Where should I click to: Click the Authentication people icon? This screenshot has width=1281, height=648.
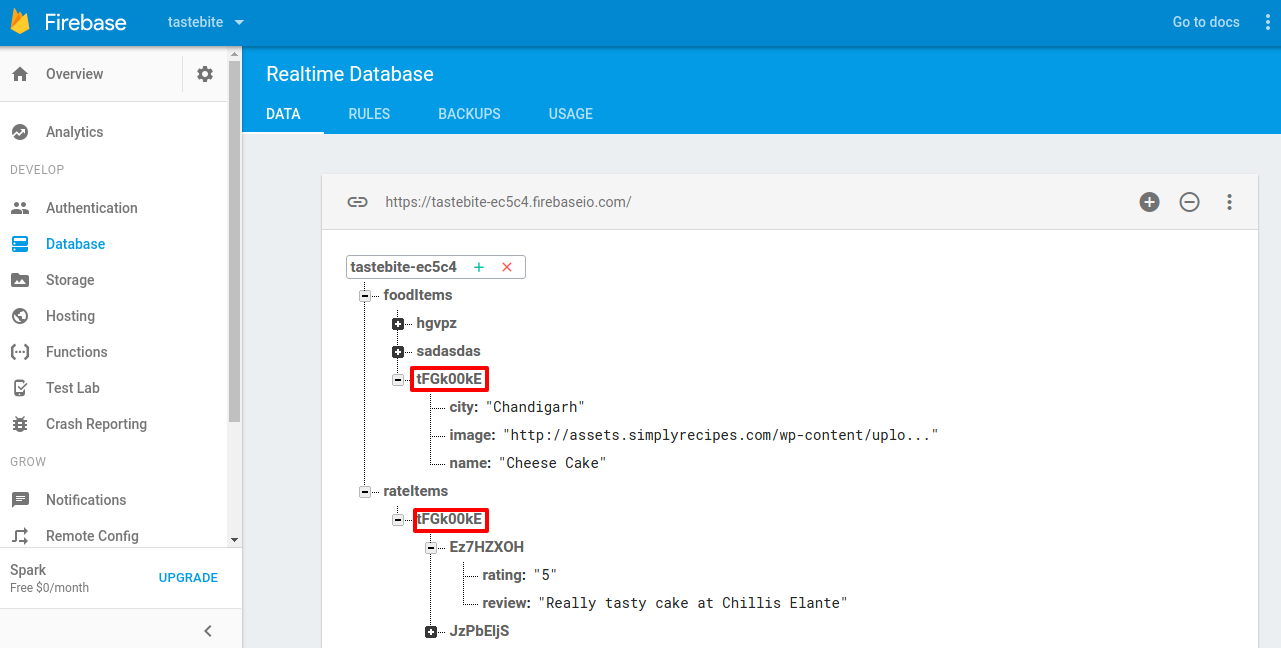[x=20, y=208]
